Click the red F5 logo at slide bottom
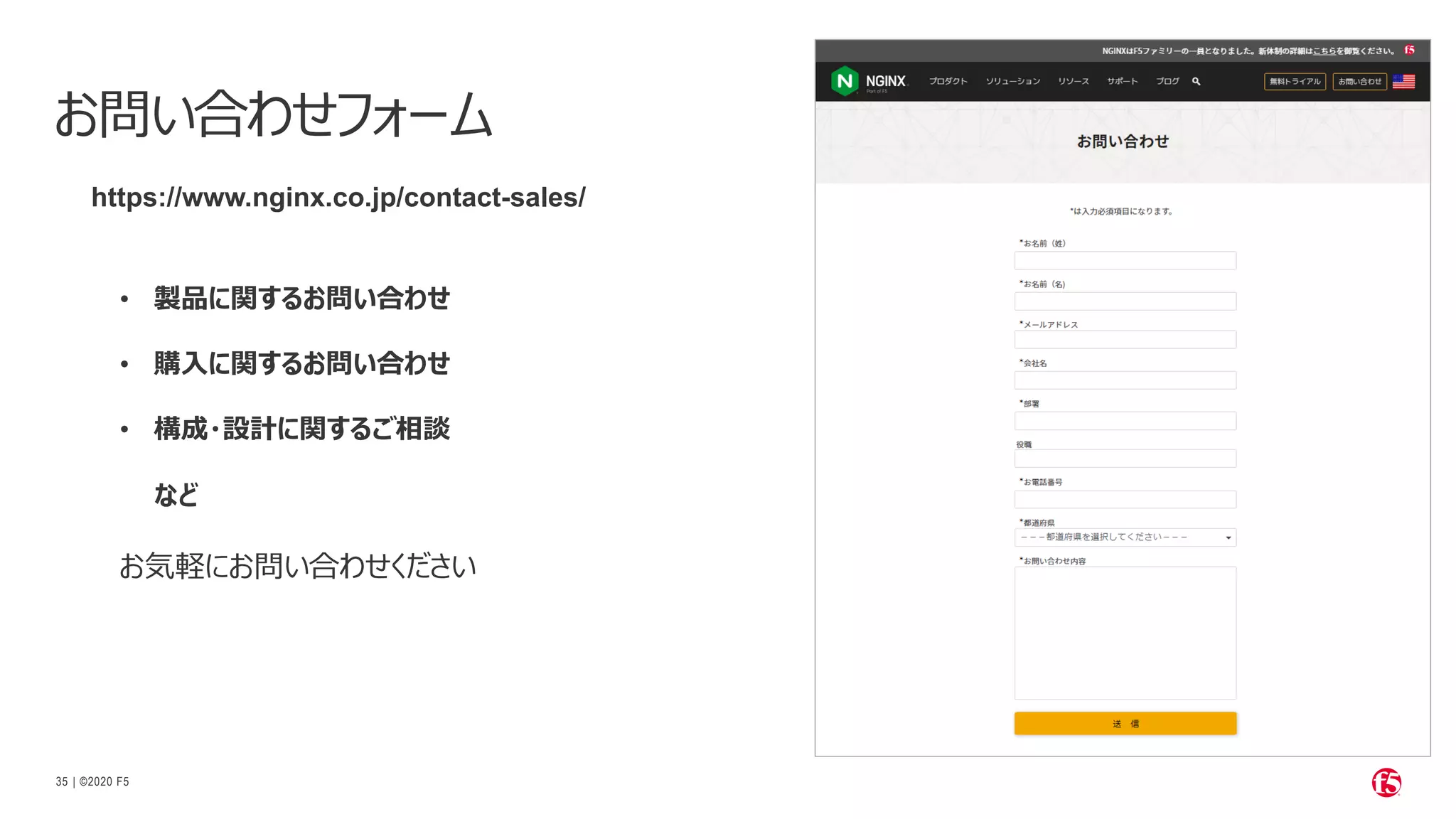This screenshot has width=1456, height=819. pyautogui.click(x=1386, y=783)
